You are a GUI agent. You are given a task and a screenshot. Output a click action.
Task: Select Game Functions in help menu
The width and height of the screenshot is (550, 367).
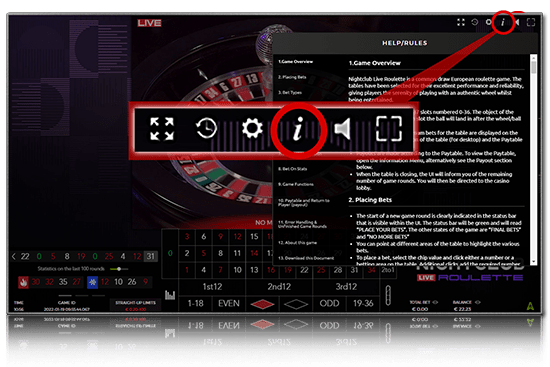coord(296,184)
